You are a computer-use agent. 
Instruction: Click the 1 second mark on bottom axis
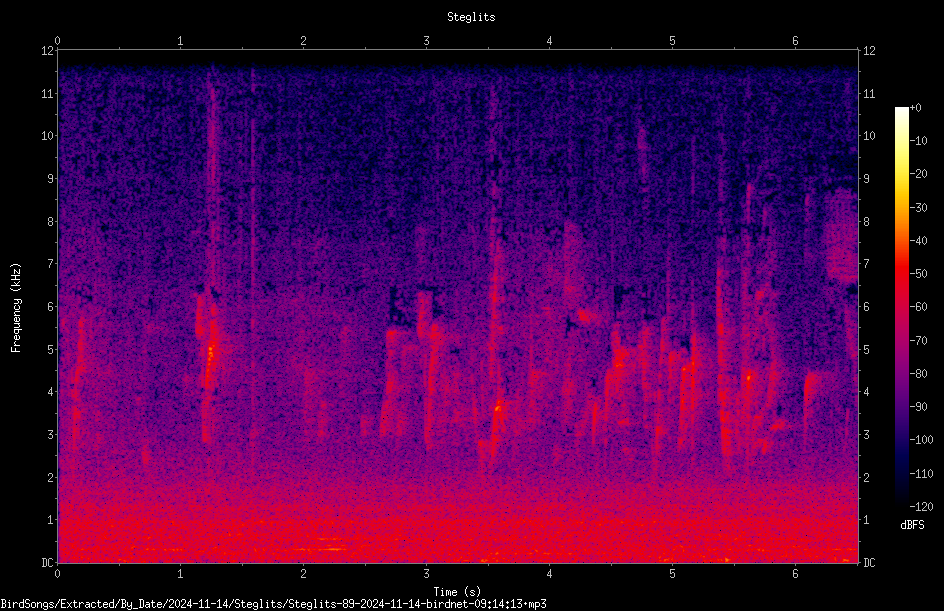coord(180,574)
